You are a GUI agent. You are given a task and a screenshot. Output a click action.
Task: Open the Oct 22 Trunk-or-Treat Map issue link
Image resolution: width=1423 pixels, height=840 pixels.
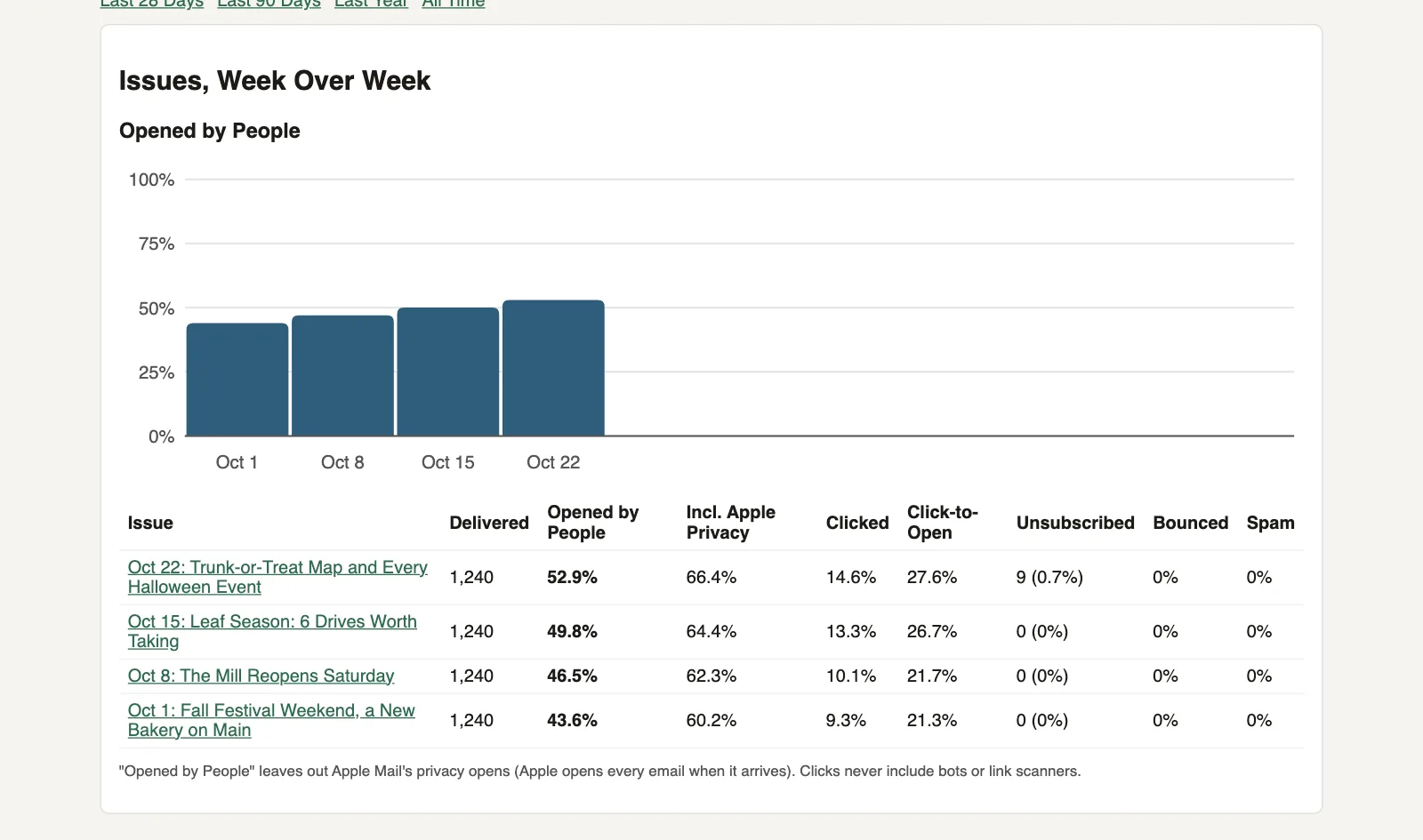[x=277, y=577]
